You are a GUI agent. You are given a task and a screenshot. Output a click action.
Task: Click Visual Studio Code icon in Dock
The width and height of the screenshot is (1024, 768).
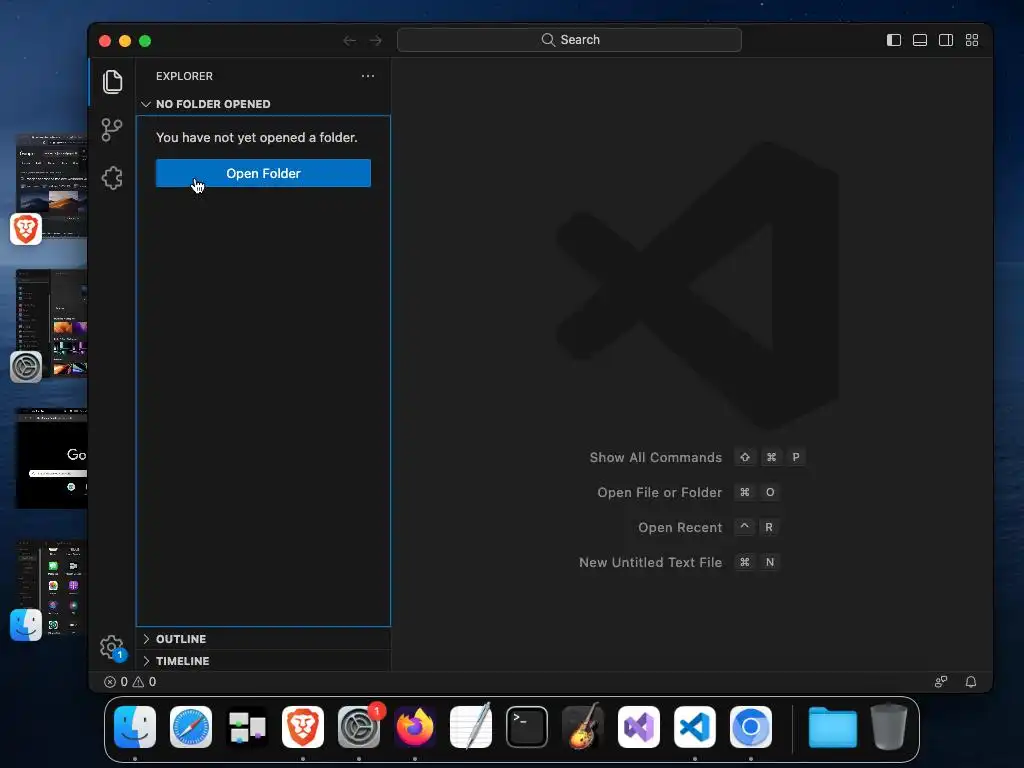point(695,727)
